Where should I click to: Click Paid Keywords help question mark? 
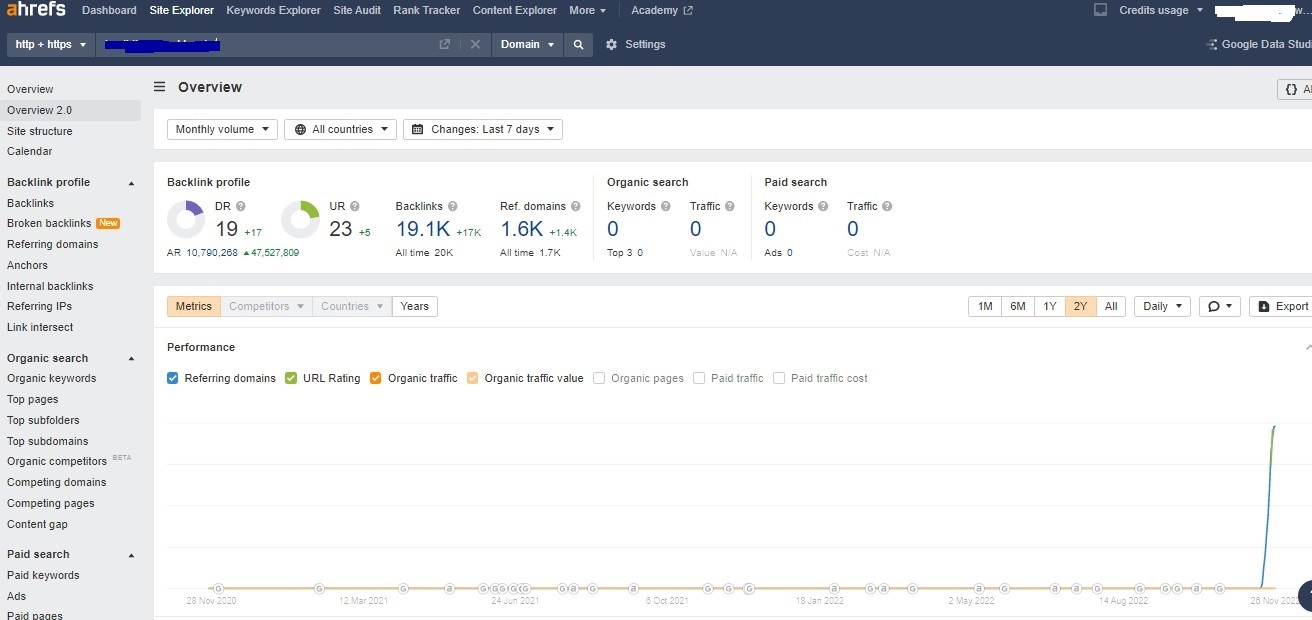(823, 206)
